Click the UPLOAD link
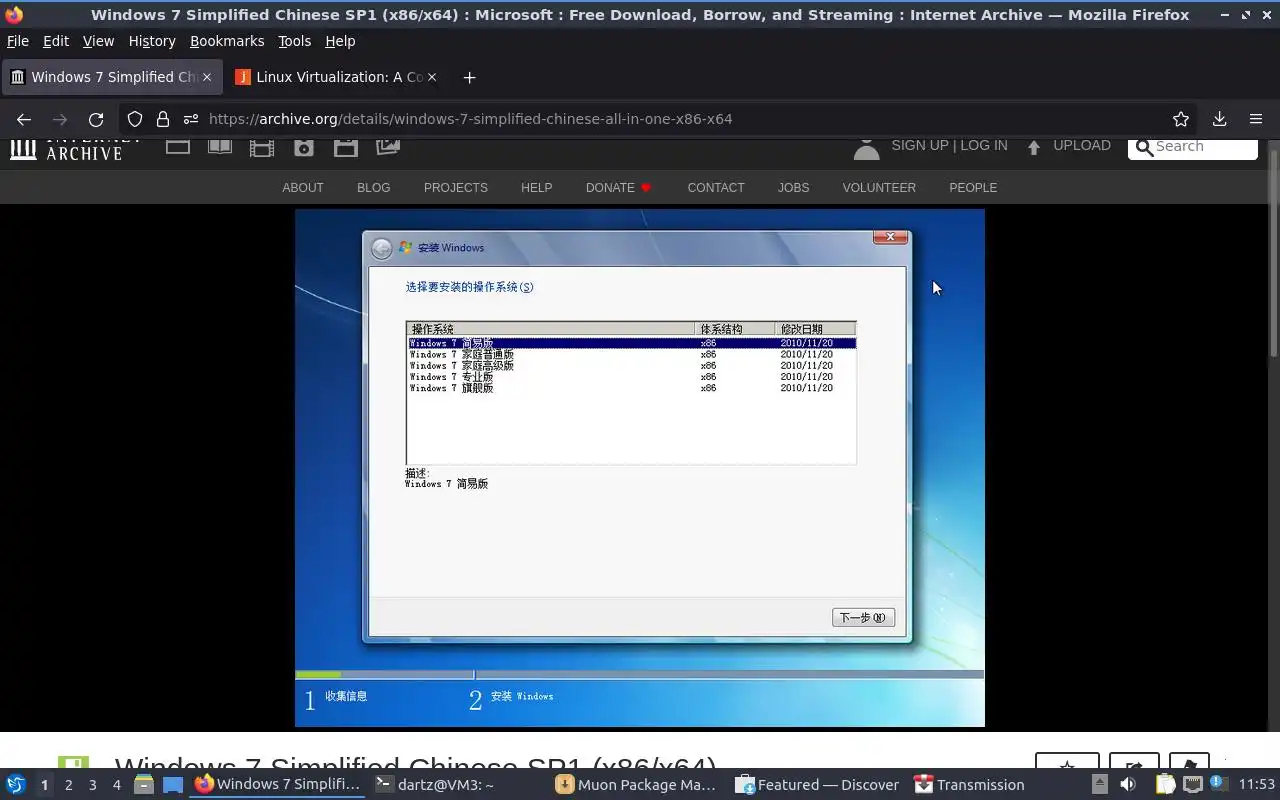 (x=1082, y=145)
